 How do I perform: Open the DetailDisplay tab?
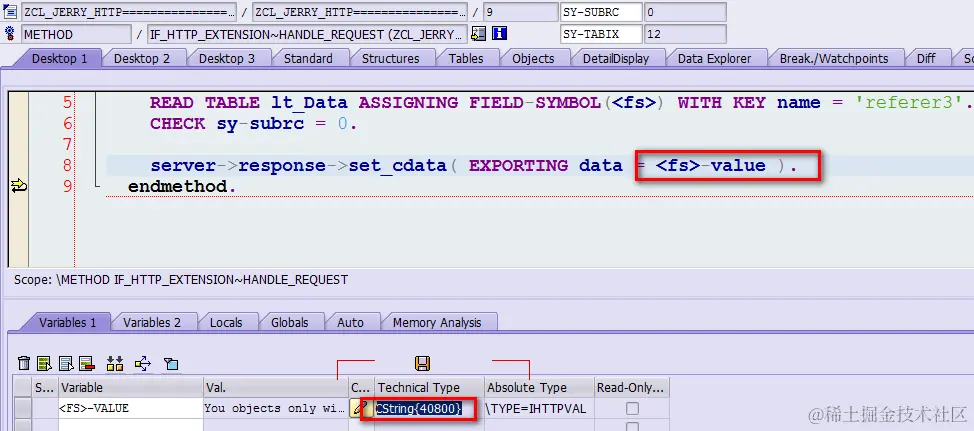point(616,58)
